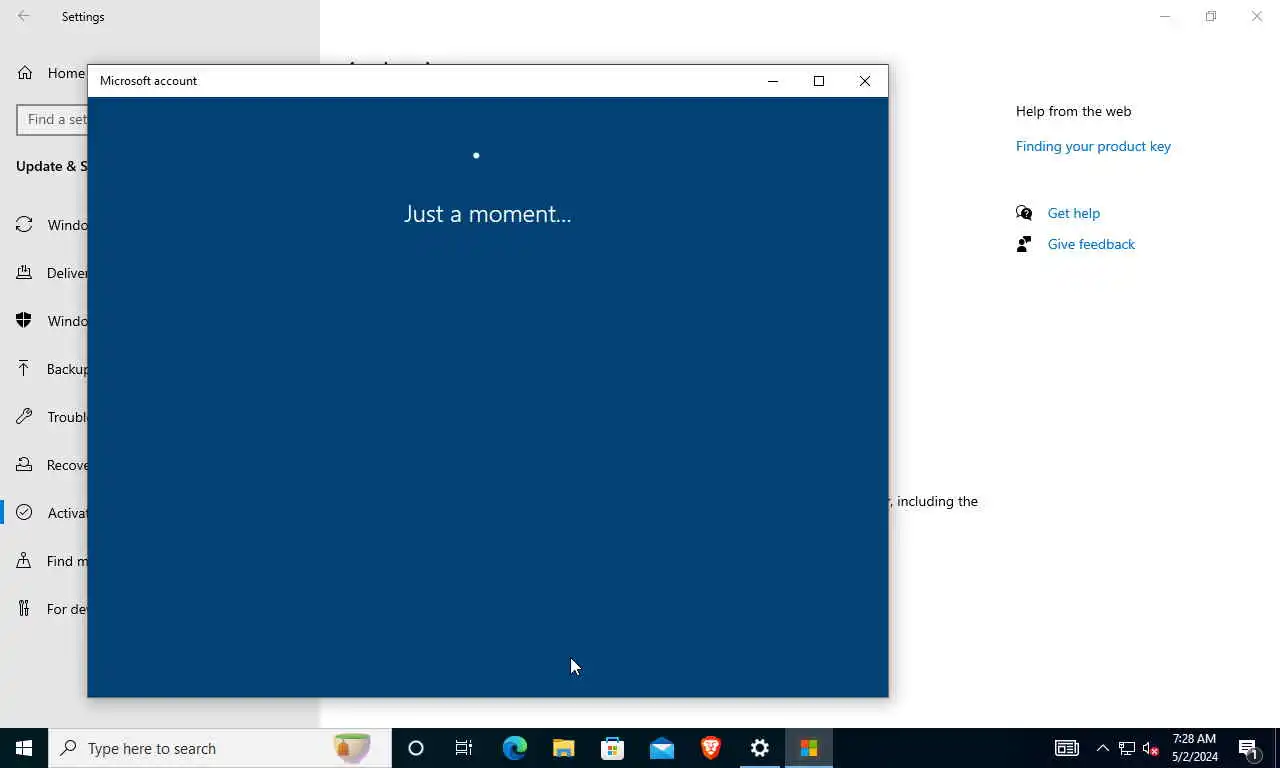Image resolution: width=1280 pixels, height=768 pixels.
Task: Launch Brave browser from the taskbar
Action: coord(710,748)
